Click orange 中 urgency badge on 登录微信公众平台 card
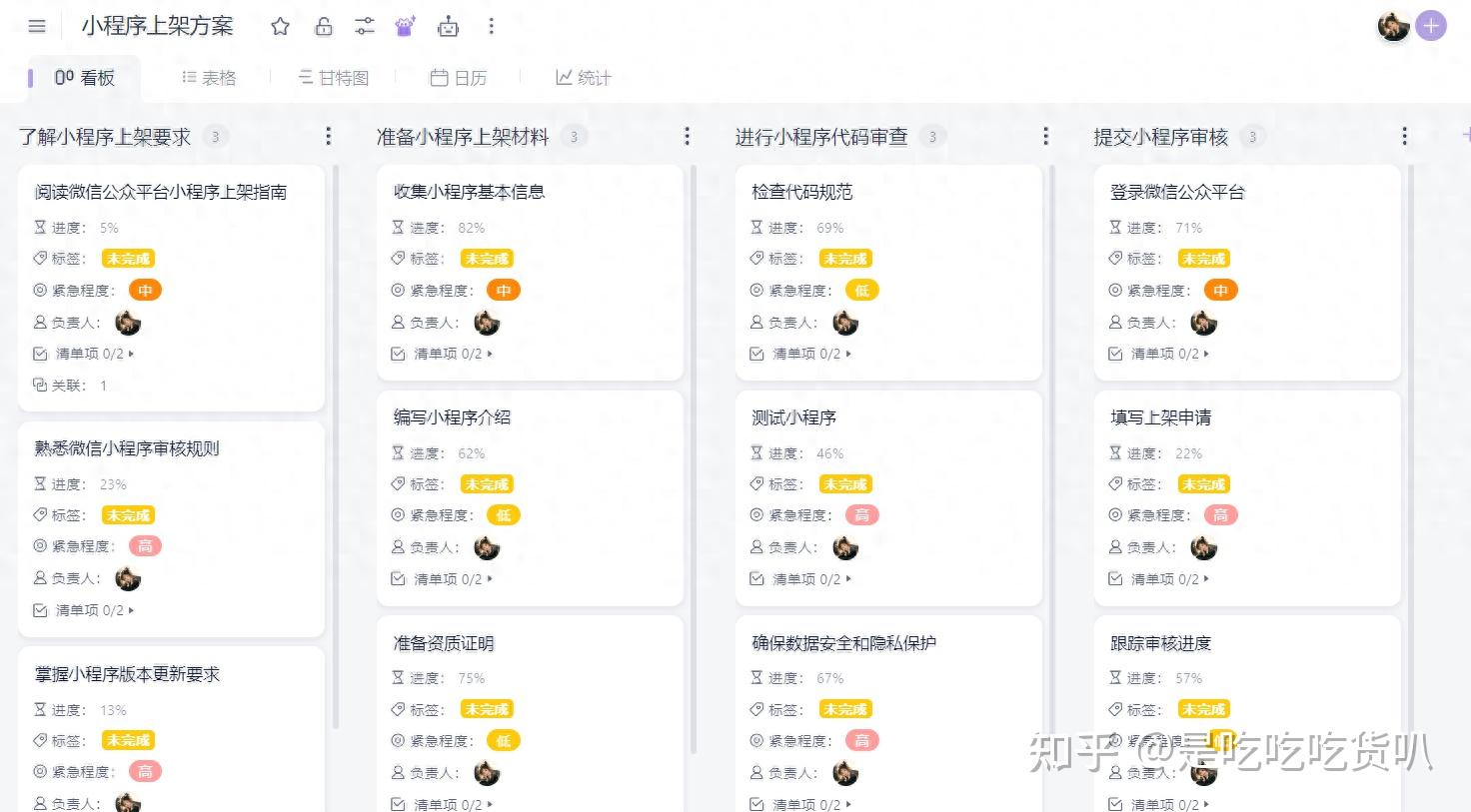This screenshot has width=1471, height=812. 1220,291
